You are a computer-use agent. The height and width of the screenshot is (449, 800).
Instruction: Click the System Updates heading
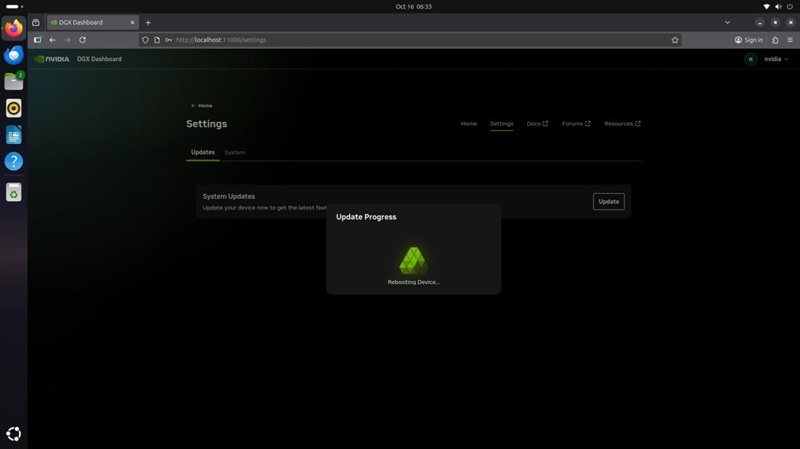229,196
